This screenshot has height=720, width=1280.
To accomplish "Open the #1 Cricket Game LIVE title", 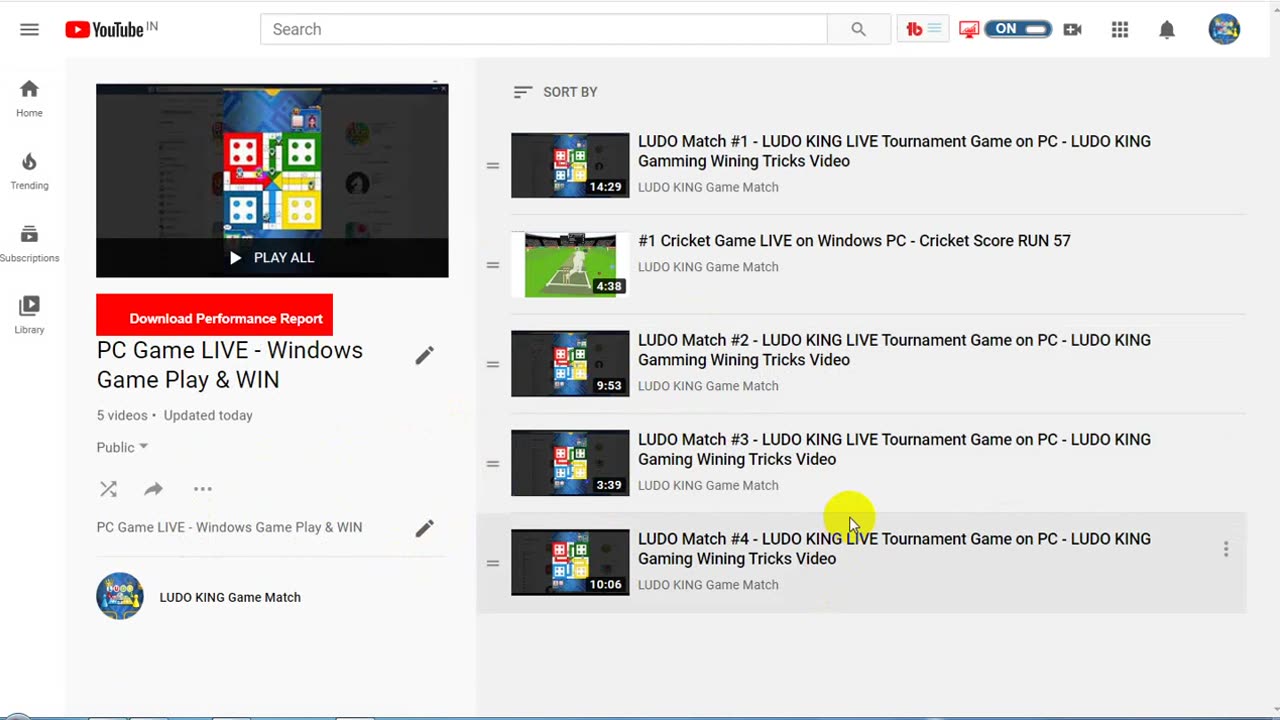I will tap(854, 241).
